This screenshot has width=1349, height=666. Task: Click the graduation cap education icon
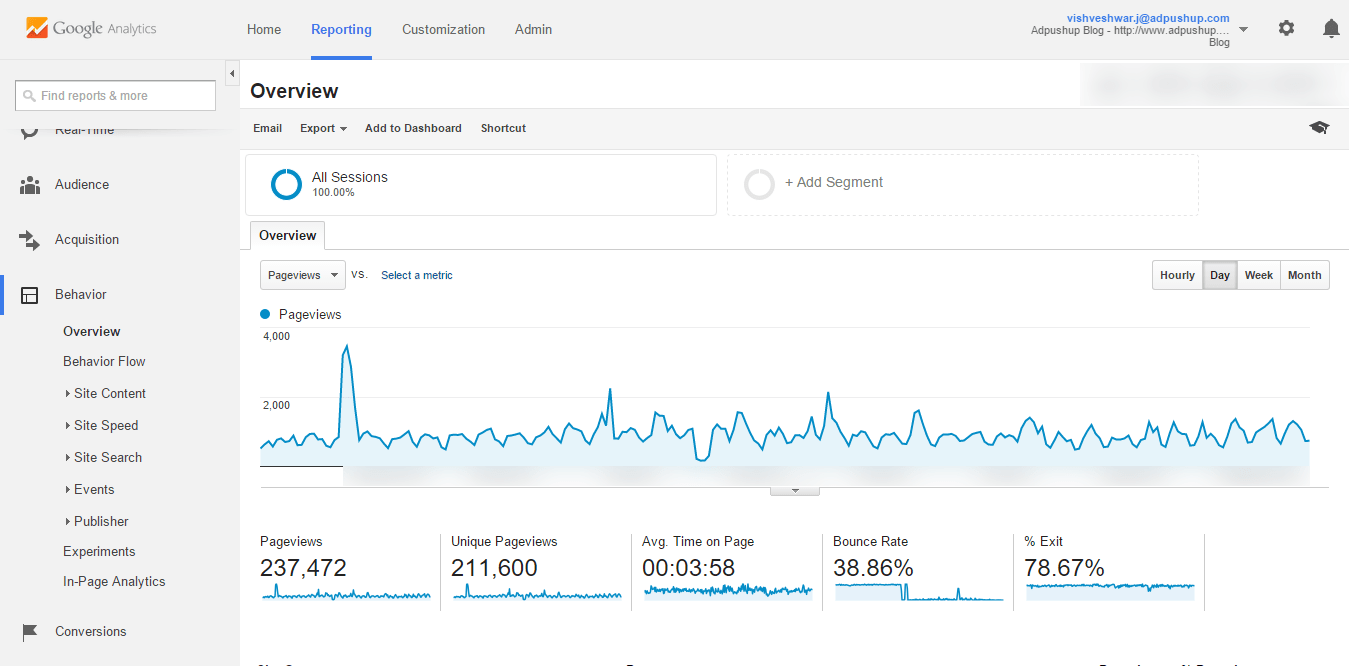tap(1319, 128)
